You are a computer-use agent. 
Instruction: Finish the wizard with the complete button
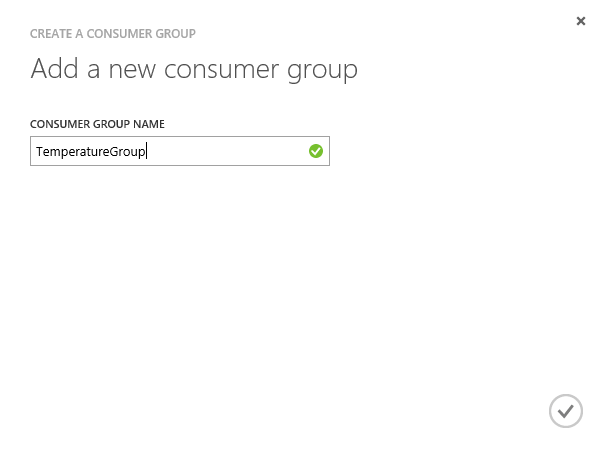pyautogui.click(x=566, y=411)
